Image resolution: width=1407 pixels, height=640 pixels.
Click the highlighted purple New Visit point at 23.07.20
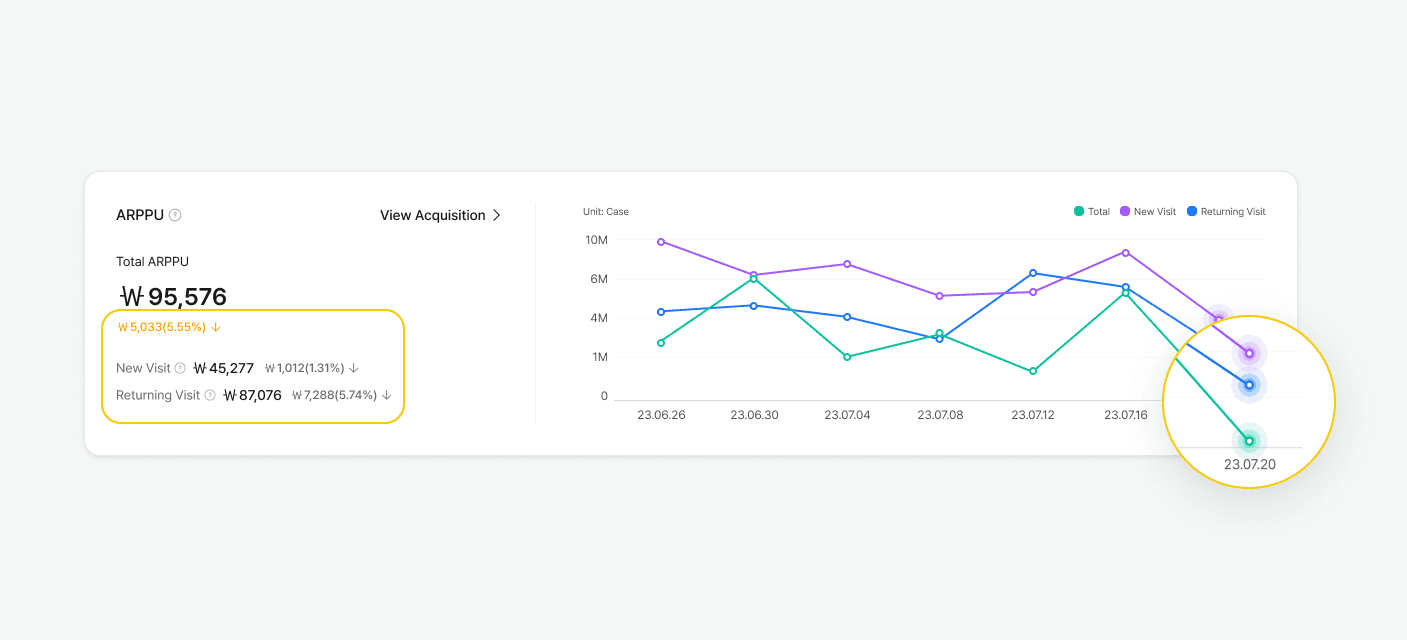(1249, 353)
